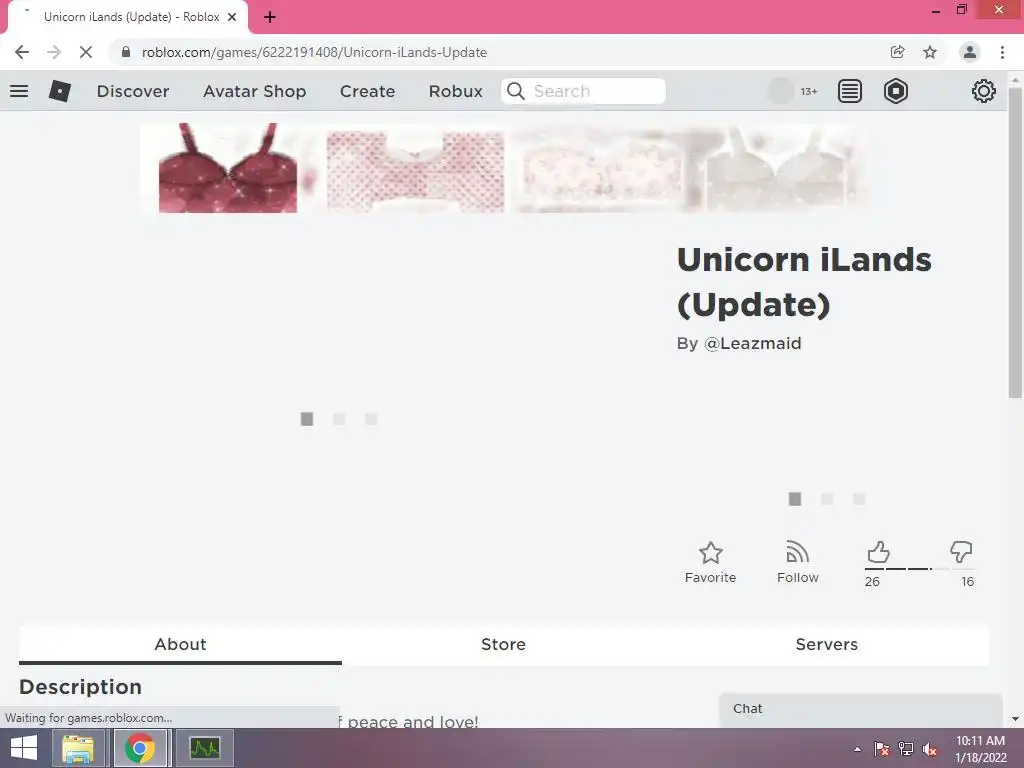Switch to the Store tab
Viewport: 1024px width, 768px height.
tap(504, 645)
